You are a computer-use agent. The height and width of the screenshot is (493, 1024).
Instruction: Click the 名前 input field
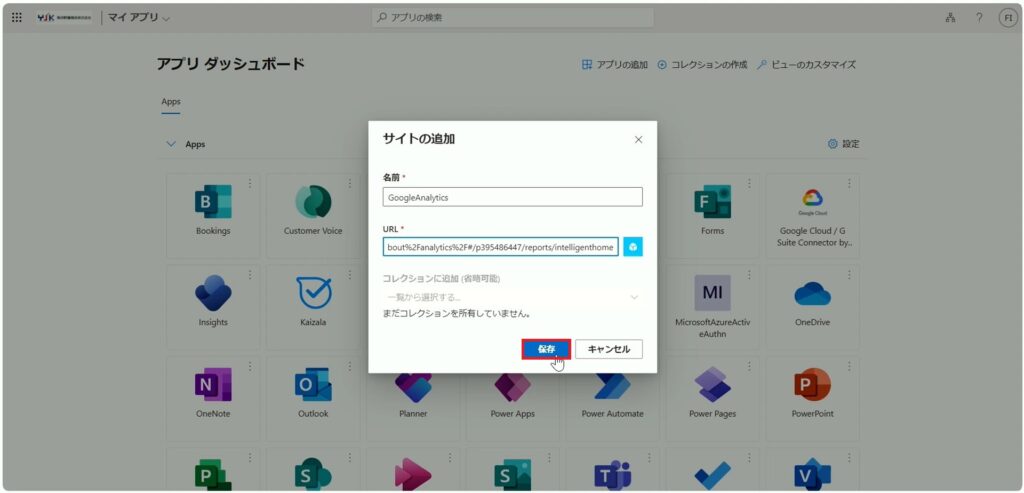coord(513,197)
